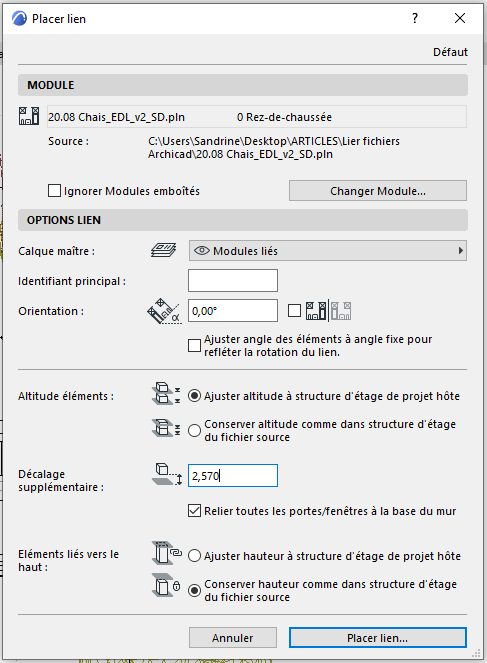
Task: Click the adjust altitude to host icon
Action: point(166,394)
